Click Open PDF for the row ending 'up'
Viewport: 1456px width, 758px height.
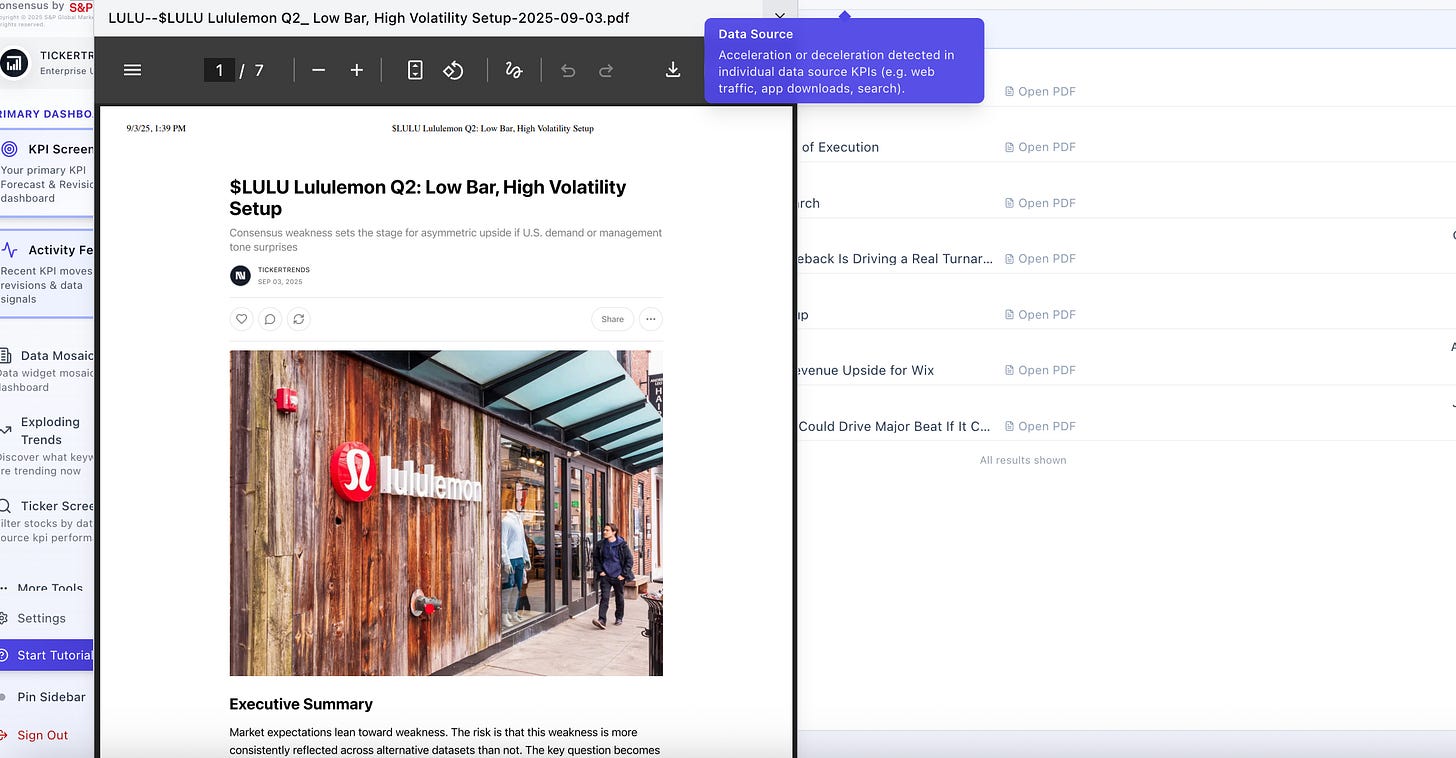[1040, 314]
